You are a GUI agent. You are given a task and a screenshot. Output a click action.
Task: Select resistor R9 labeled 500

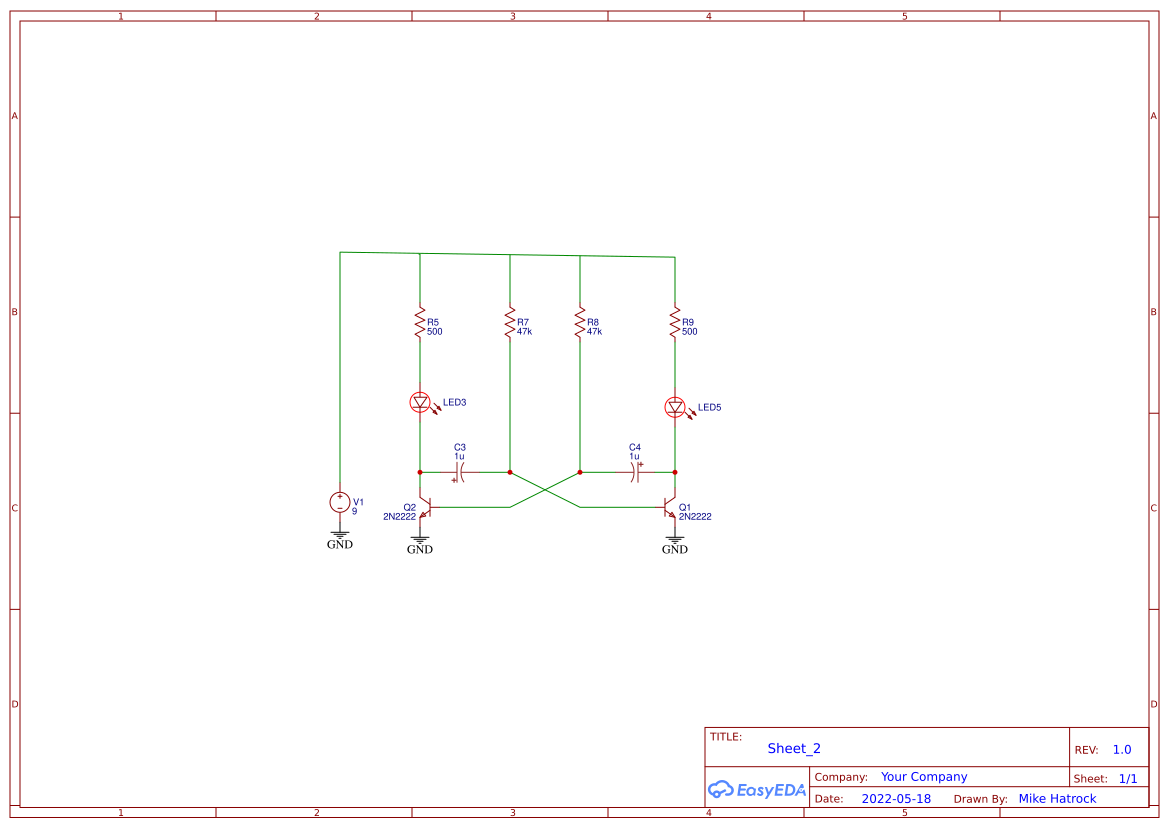point(676,323)
